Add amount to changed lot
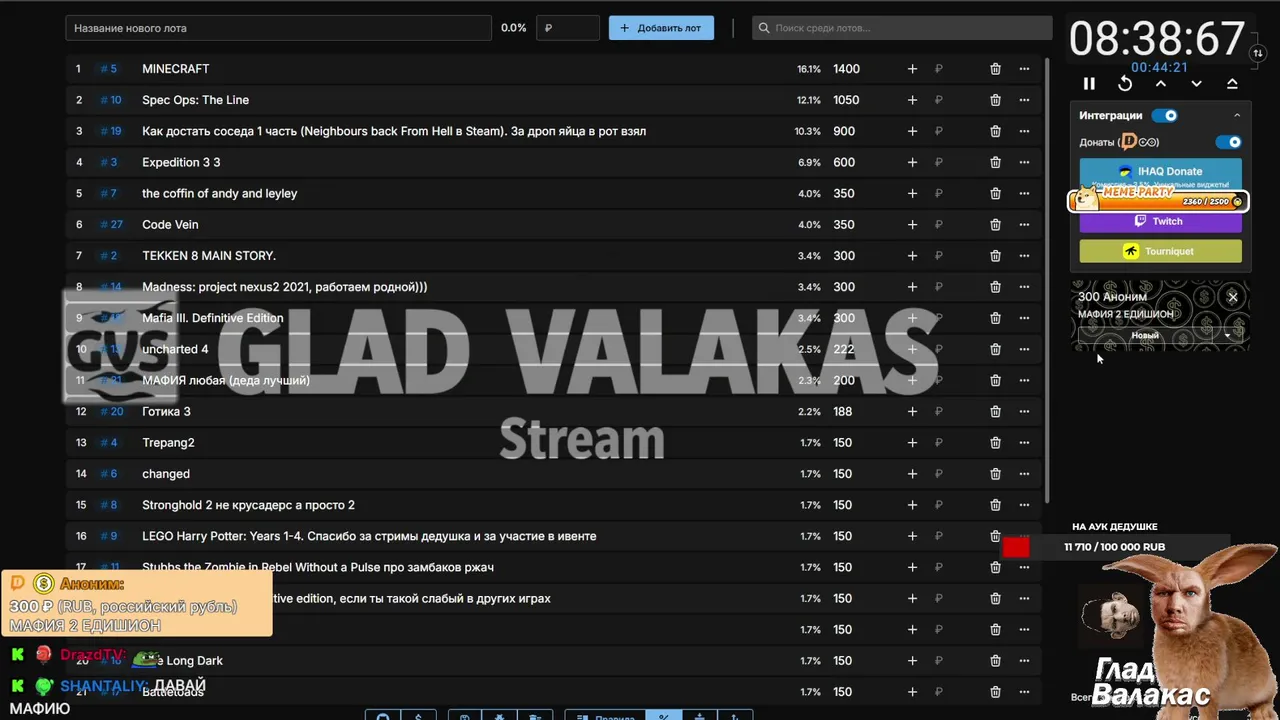 (912, 474)
